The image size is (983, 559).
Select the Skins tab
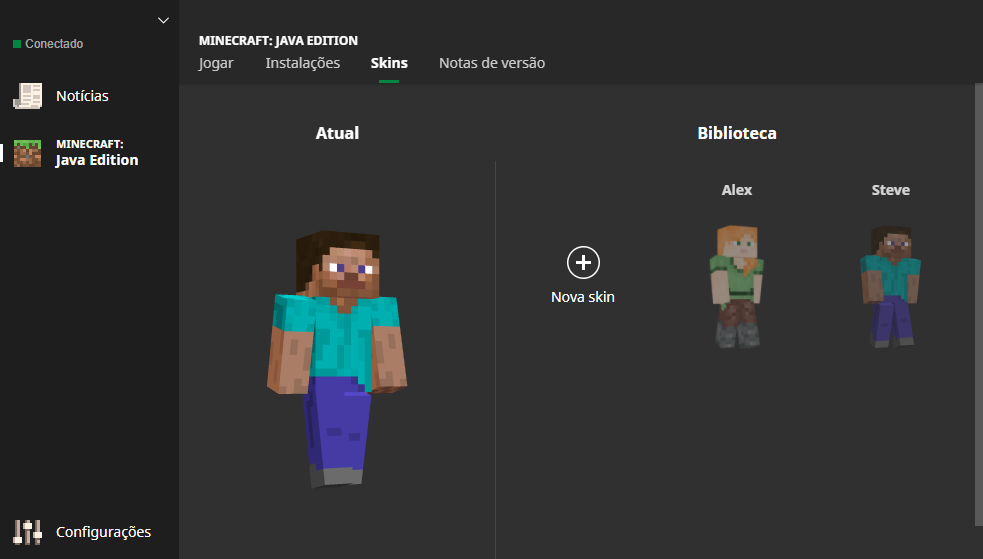[x=389, y=63]
